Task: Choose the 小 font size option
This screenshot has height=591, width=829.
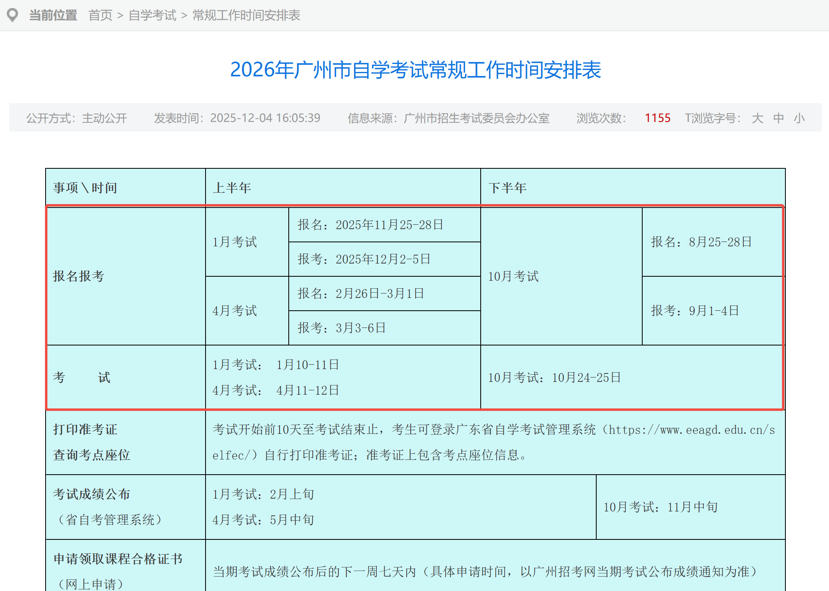Action: pos(798,118)
